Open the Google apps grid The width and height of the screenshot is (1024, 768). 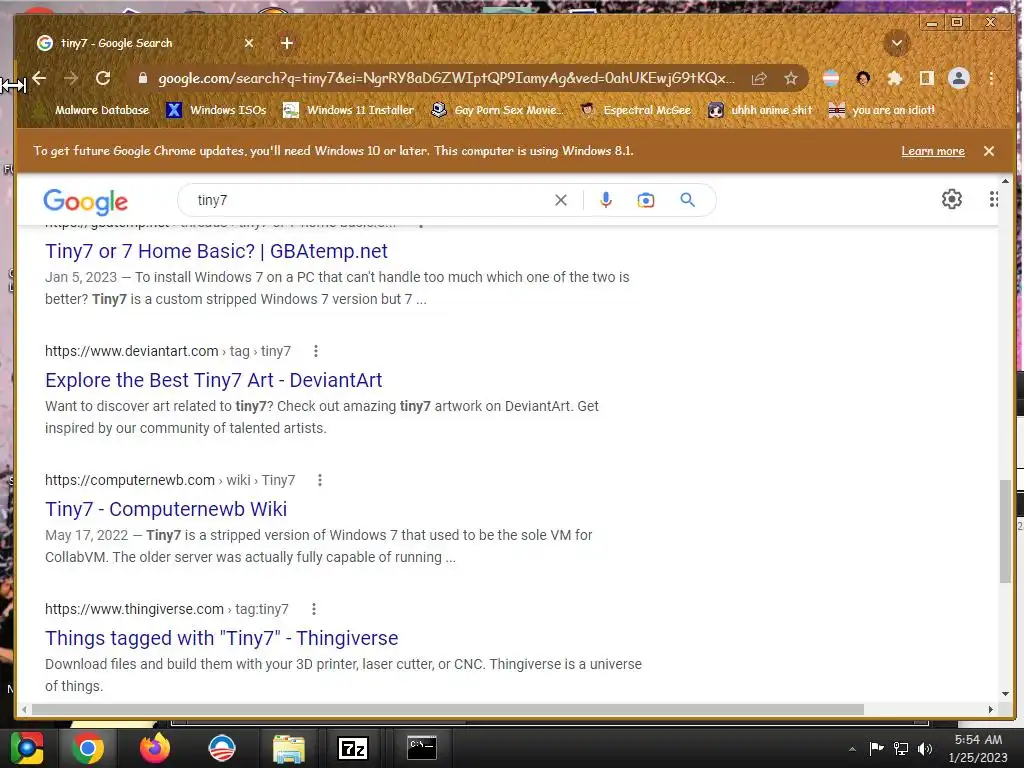993,199
